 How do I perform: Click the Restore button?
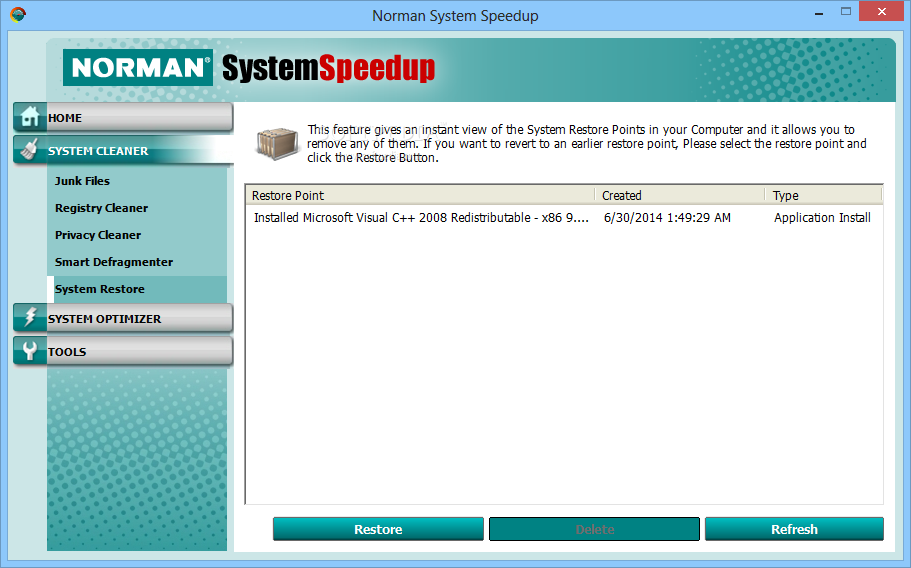click(x=378, y=529)
